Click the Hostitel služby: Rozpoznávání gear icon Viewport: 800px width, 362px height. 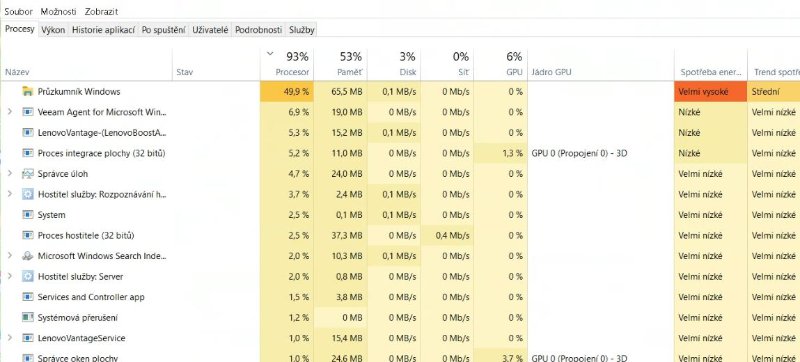click(x=28, y=194)
